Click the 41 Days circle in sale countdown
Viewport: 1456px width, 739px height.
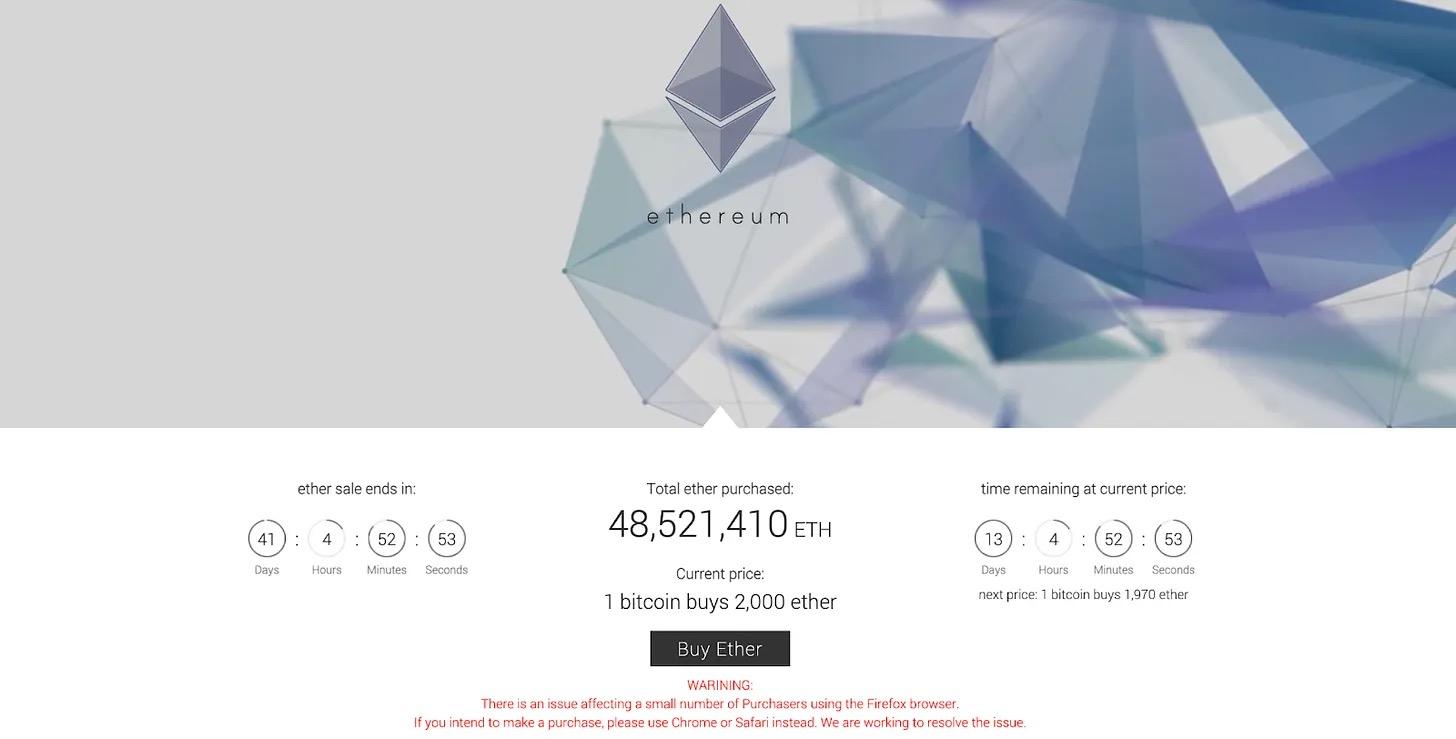[x=267, y=539]
